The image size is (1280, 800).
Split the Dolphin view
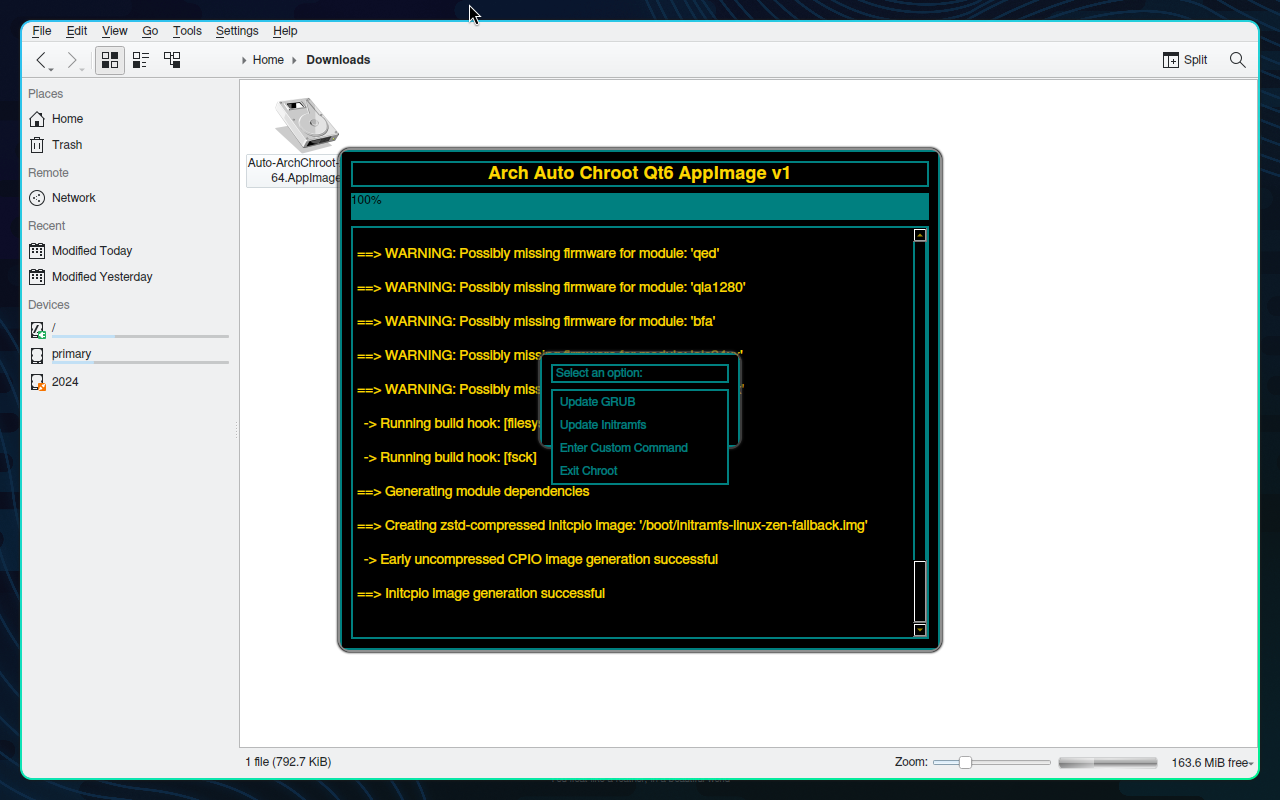pos(1185,60)
